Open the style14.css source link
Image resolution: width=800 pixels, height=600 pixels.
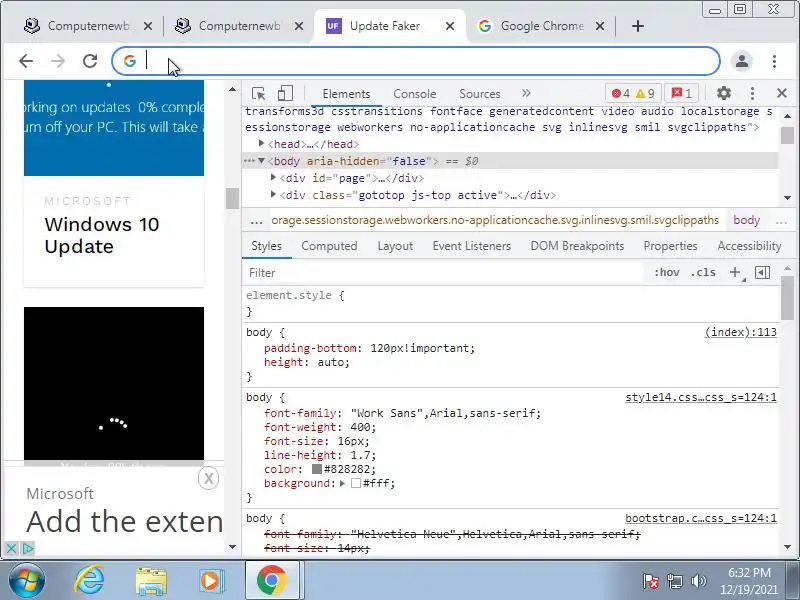pyautogui.click(x=701, y=397)
